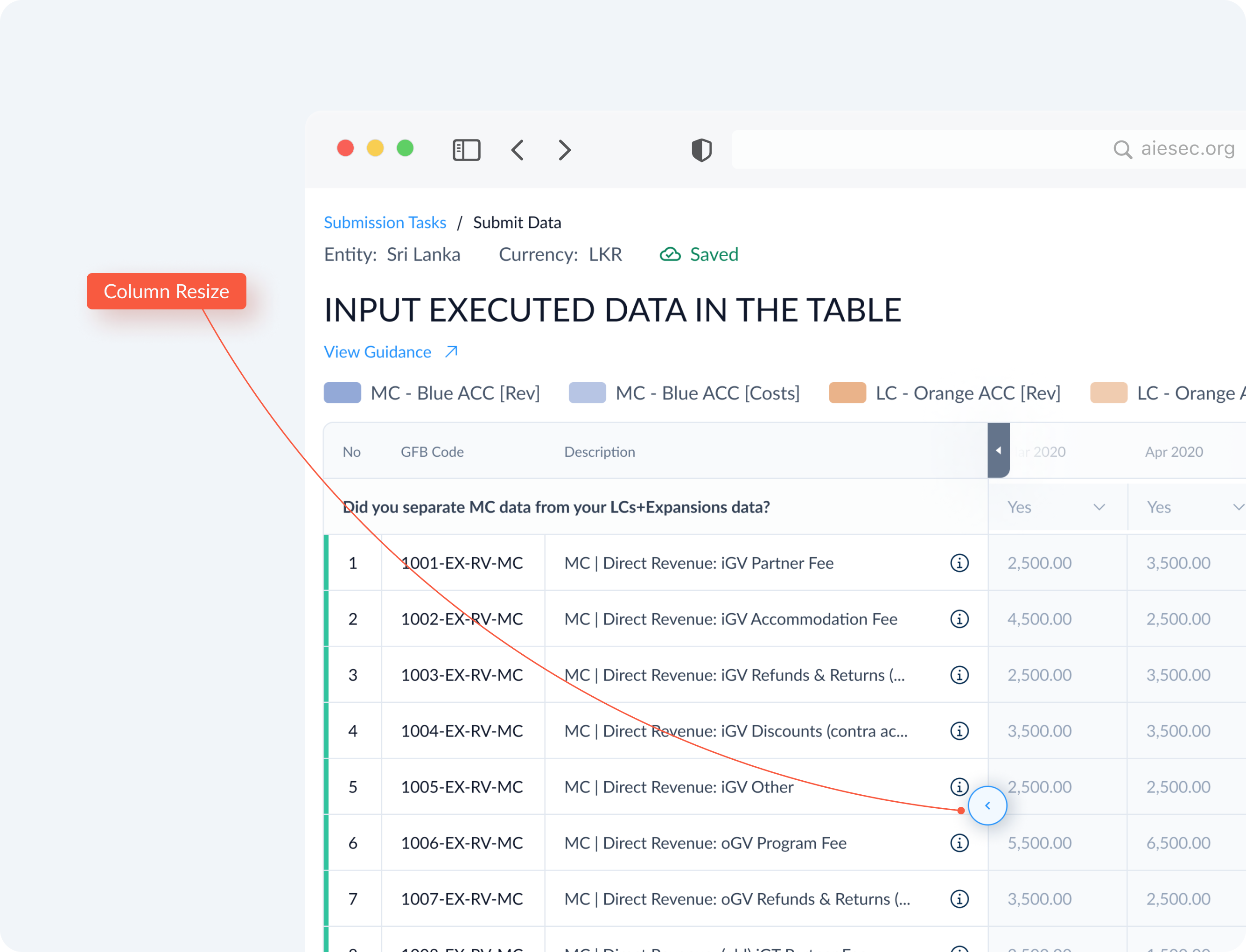Click description MC | Direct Revenue: iGV Other

[x=678, y=786]
